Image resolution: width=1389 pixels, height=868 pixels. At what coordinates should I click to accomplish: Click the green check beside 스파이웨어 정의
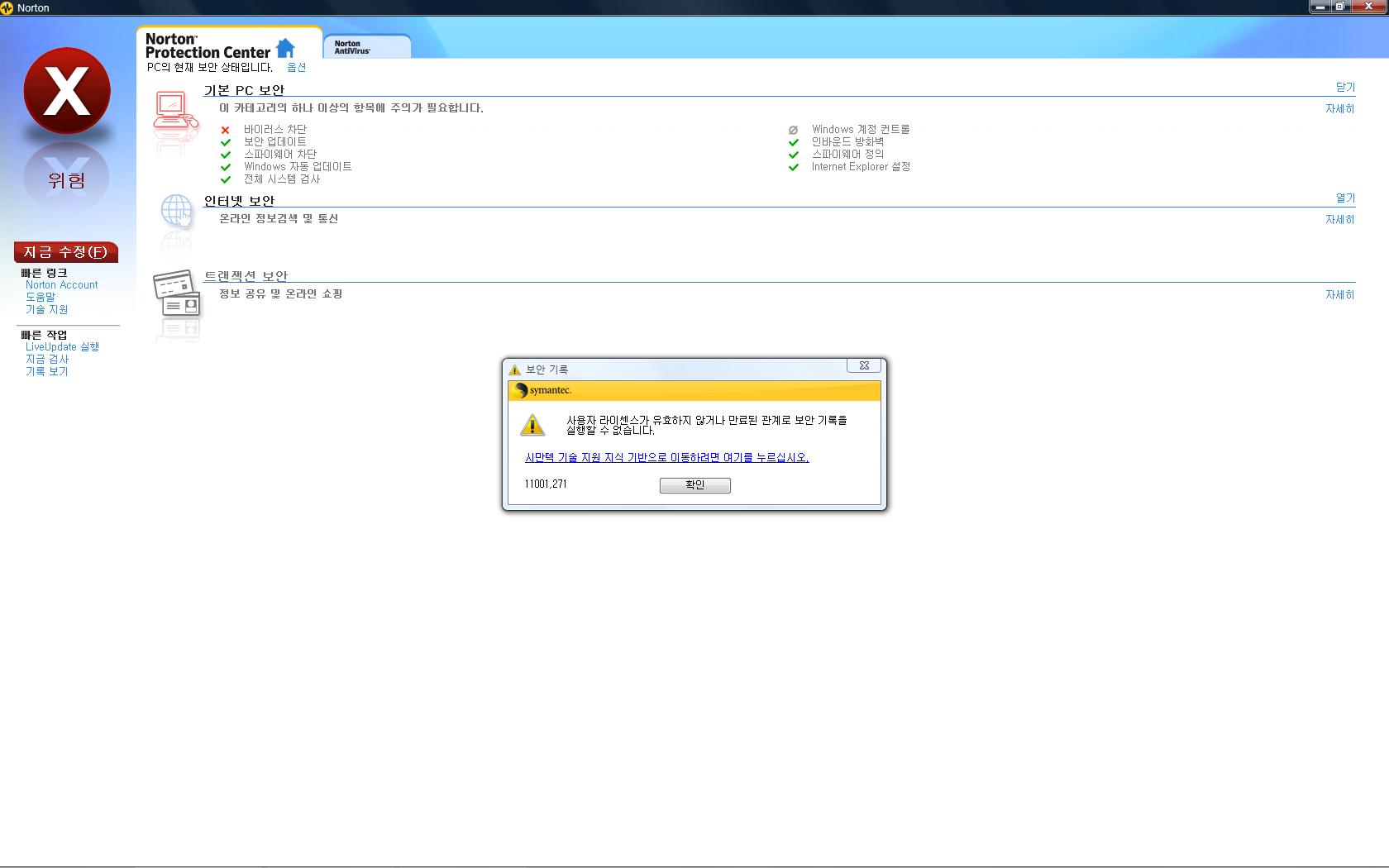[793, 155]
